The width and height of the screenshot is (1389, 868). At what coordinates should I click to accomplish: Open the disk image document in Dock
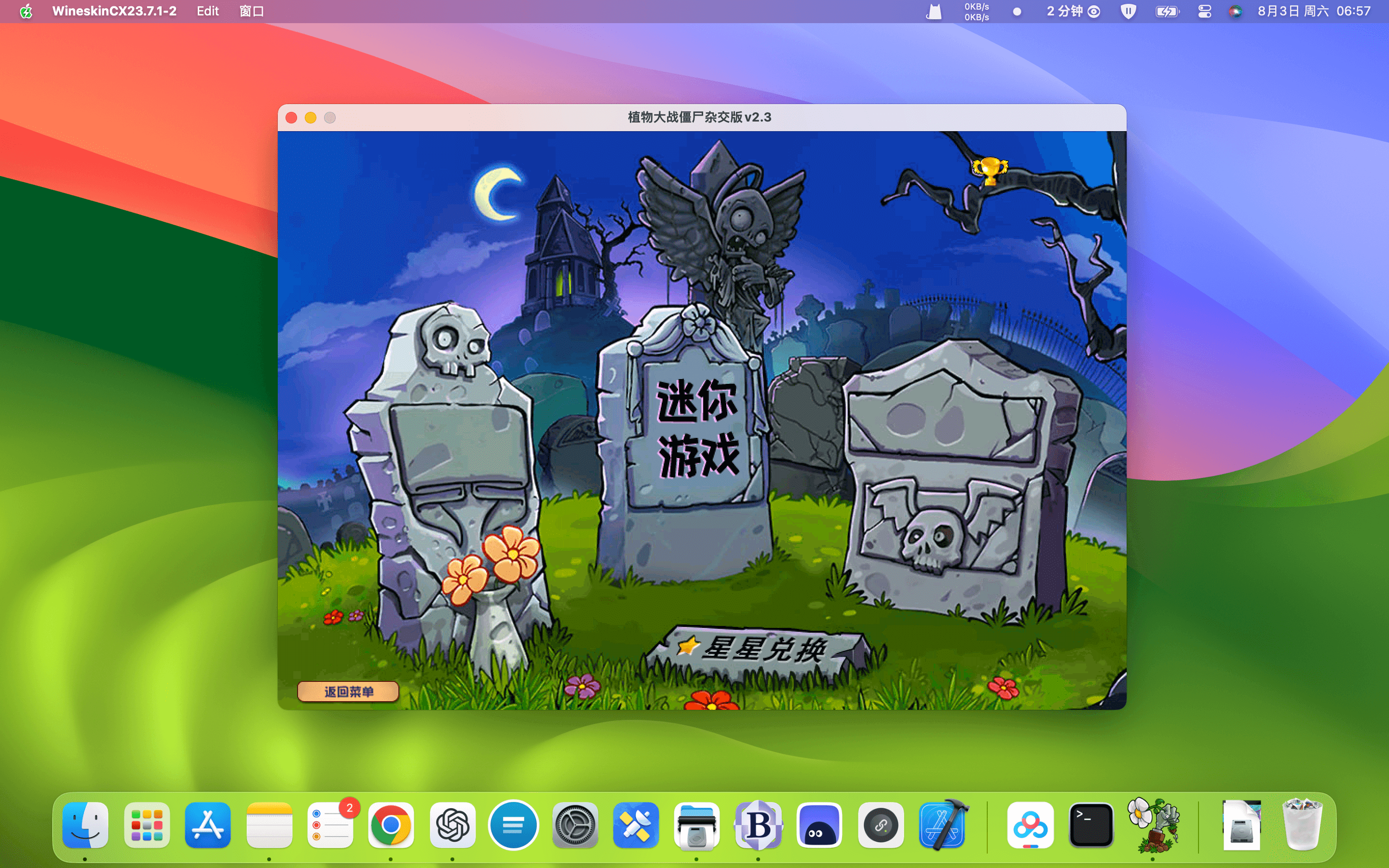point(1241,825)
